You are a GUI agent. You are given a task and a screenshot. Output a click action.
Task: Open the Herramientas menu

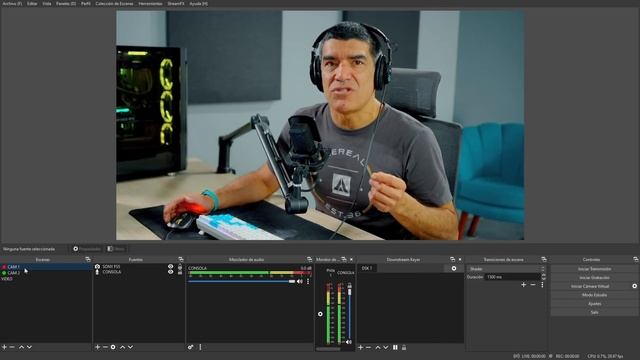click(150, 3)
